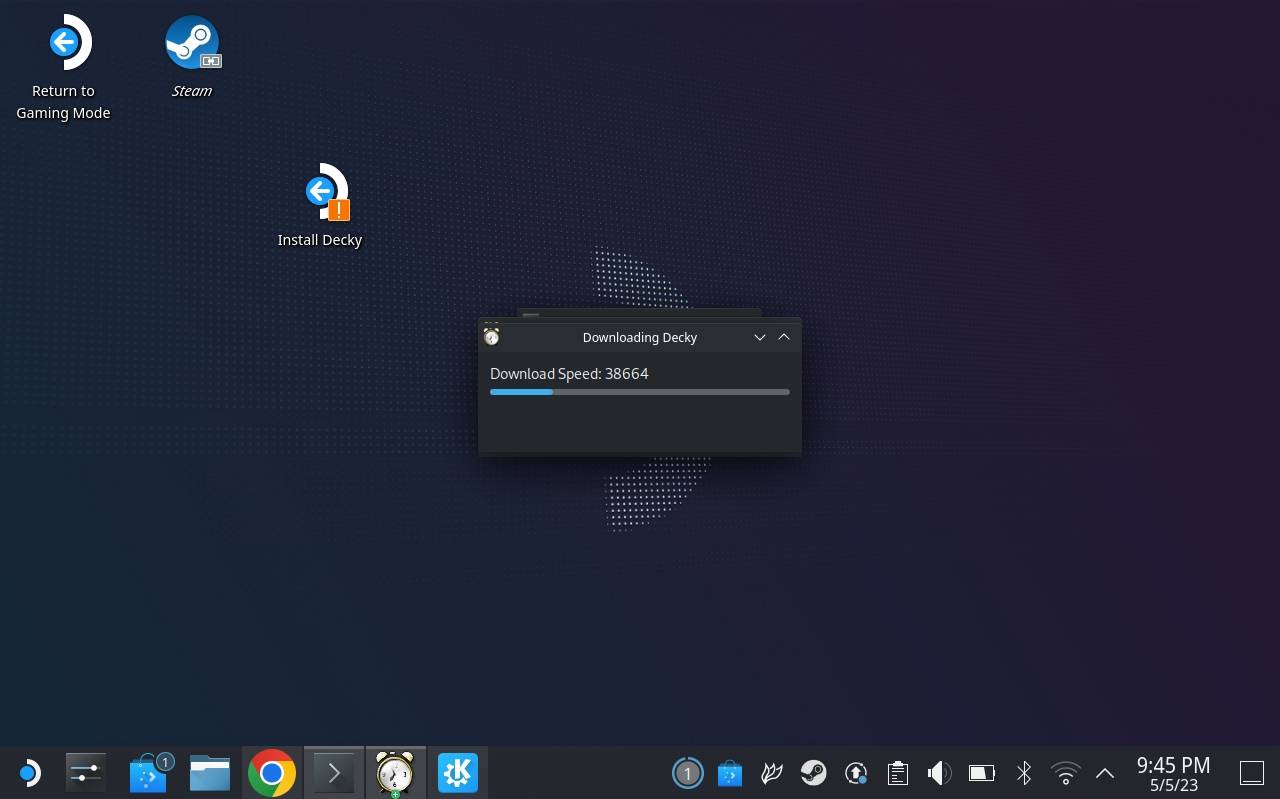Switch to Google Chrome in taskbar
The image size is (1280, 799).
272,773
